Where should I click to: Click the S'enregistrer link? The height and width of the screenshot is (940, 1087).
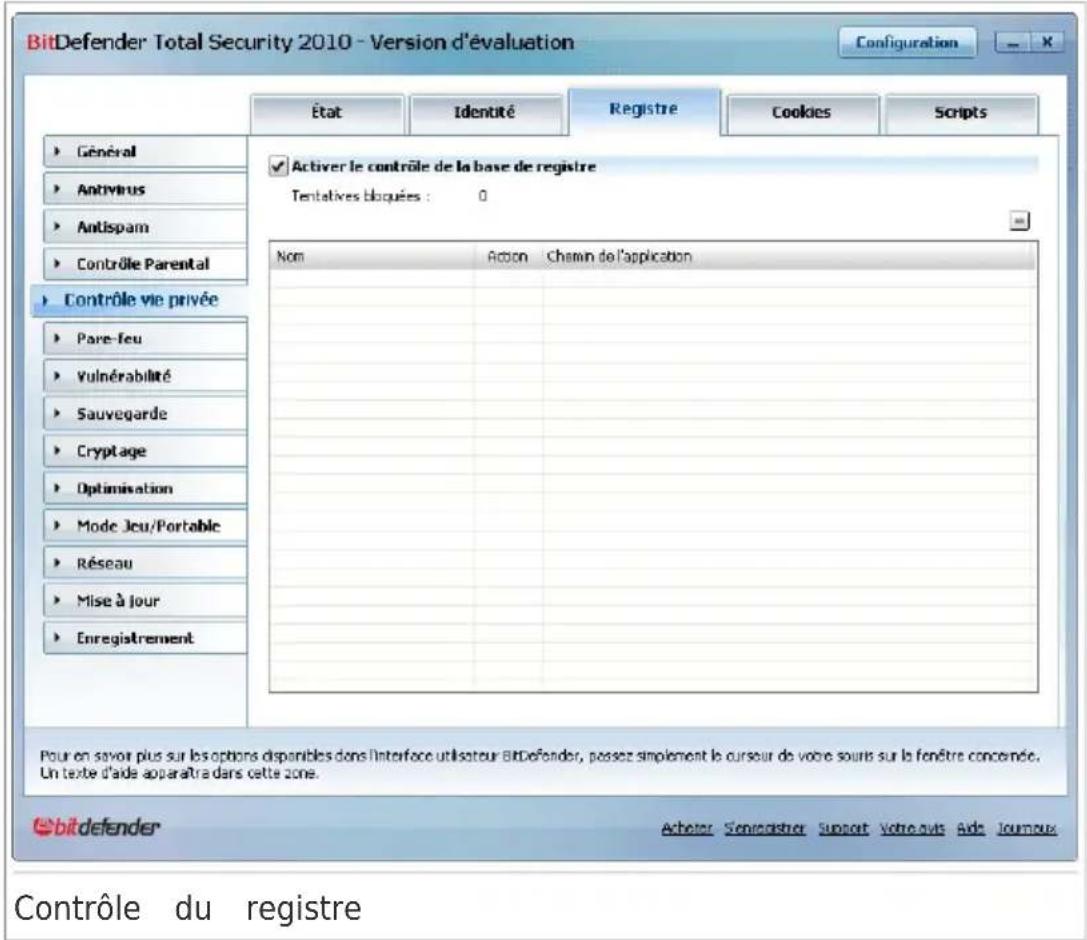765,828
